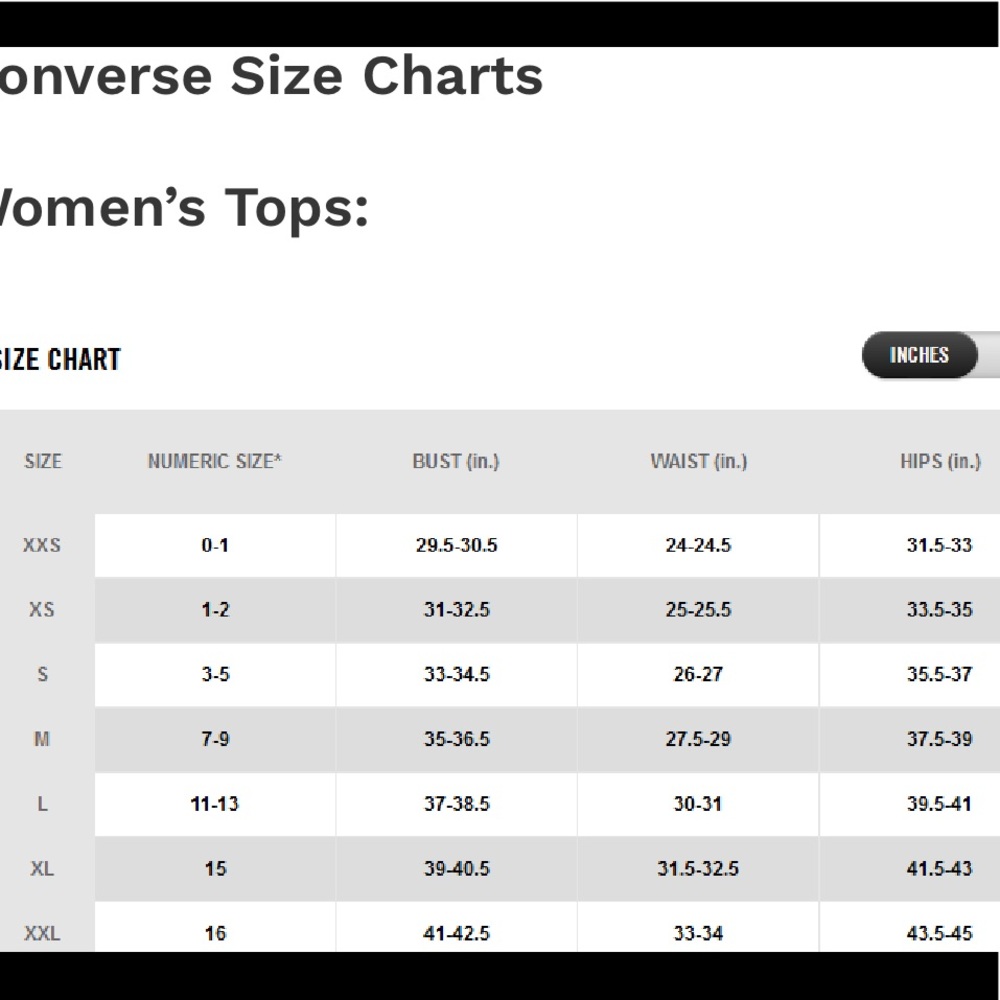Click waist value 24-24.5
Image resolution: width=1000 pixels, height=1000 pixels.
pos(698,545)
